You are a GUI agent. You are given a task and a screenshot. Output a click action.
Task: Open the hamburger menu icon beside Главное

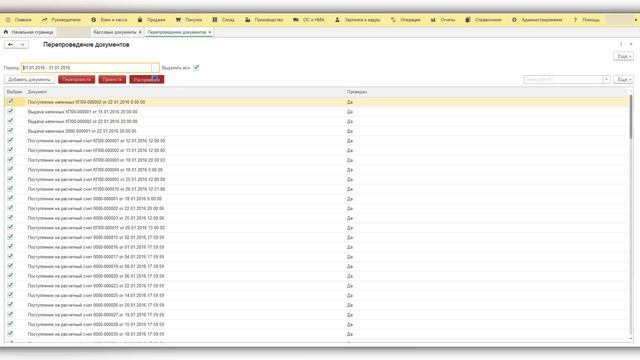8,20
